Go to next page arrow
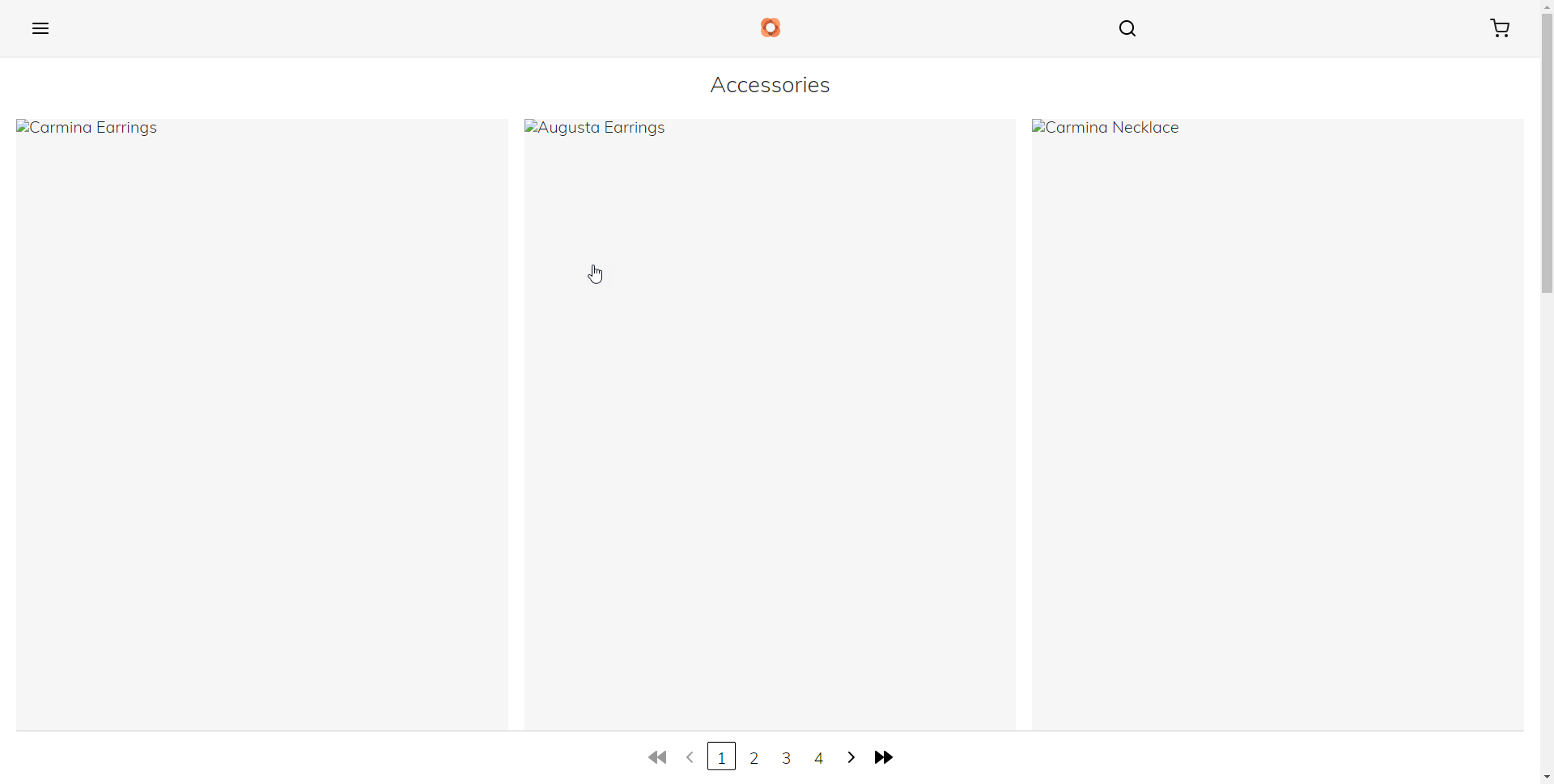Image resolution: width=1554 pixels, height=784 pixels. (x=851, y=758)
